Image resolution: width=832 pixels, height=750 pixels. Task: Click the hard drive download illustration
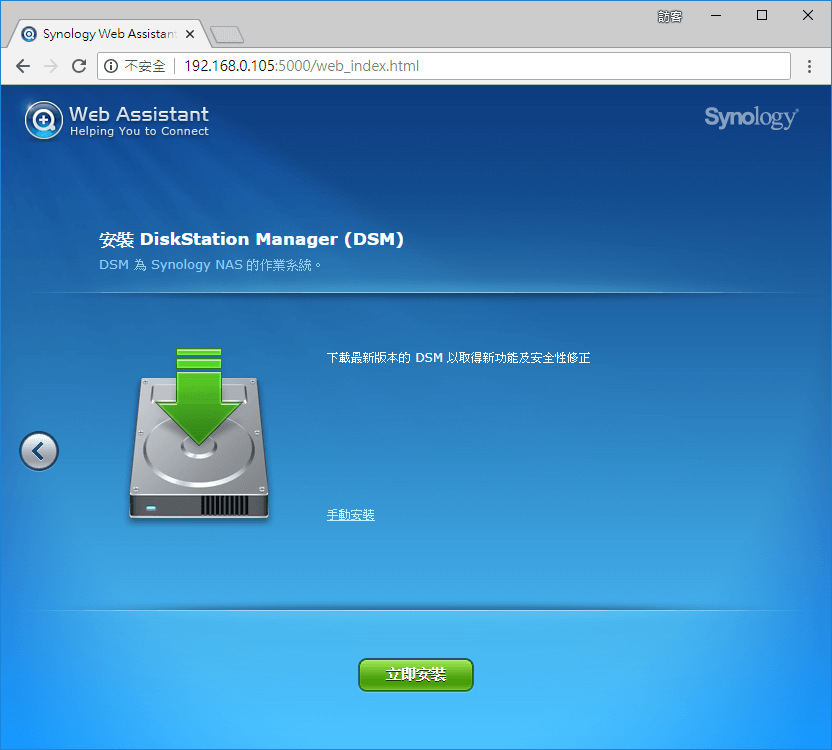200,435
